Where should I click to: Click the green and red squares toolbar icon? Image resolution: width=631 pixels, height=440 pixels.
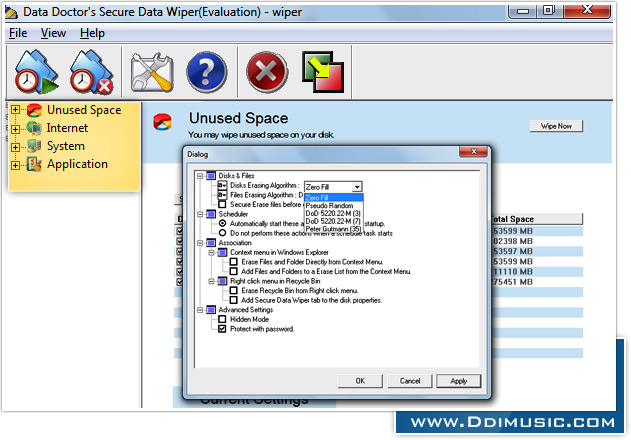click(x=323, y=72)
